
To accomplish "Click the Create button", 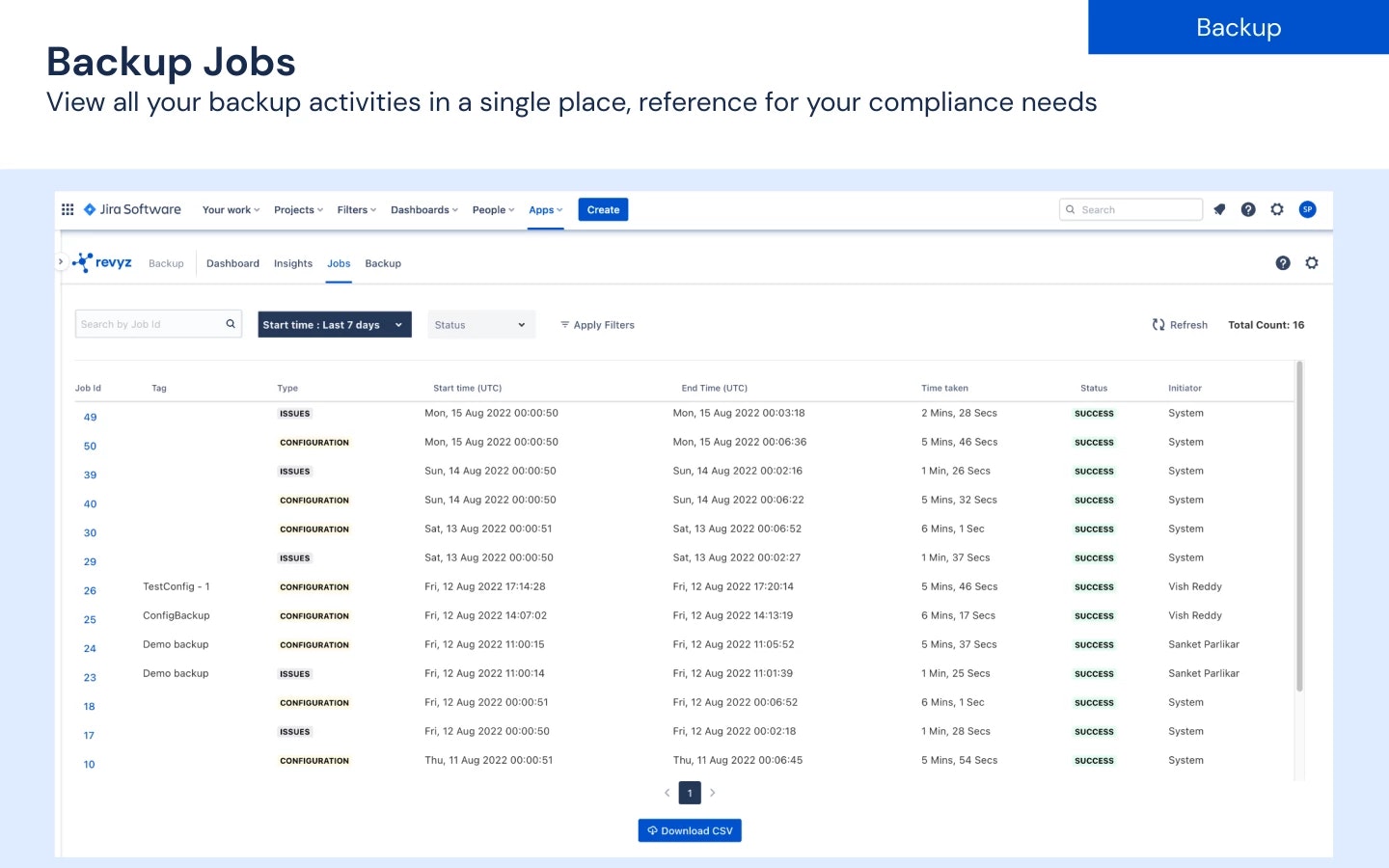I will click(x=603, y=209).
